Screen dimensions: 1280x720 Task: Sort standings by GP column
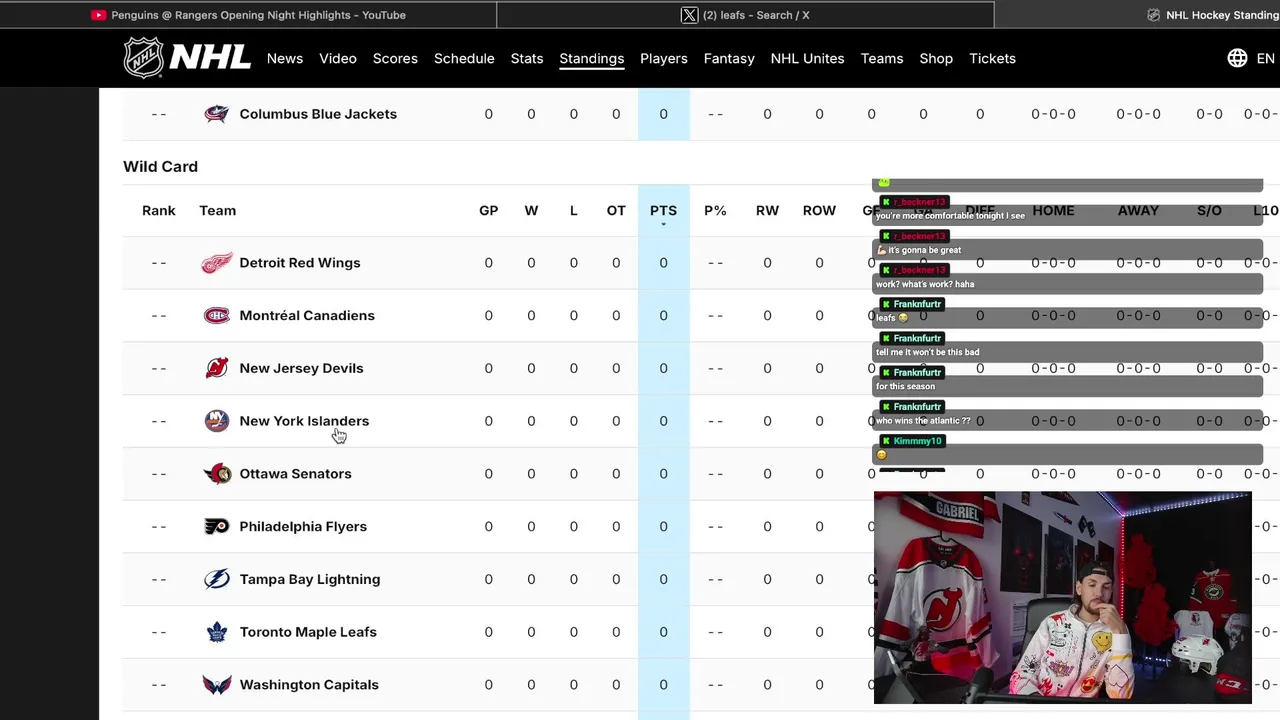488,211
